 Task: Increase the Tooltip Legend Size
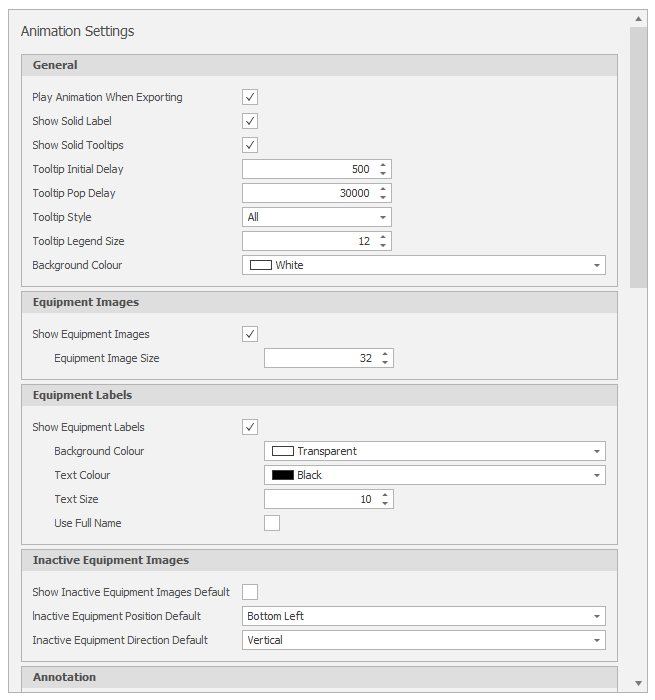tap(383, 237)
